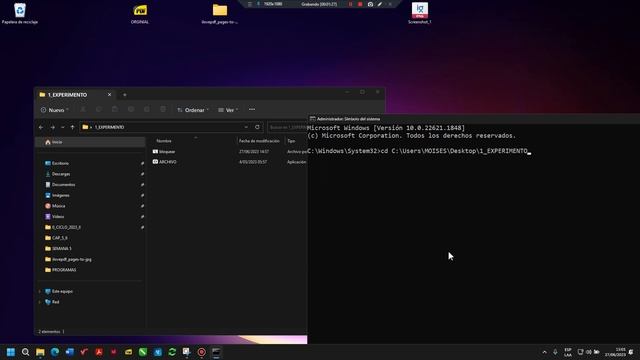The width and height of the screenshot is (640, 360).
Task: Click the Cut icon in Explorer toolbar
Action: pyautogui.click(x=83, y=109)
